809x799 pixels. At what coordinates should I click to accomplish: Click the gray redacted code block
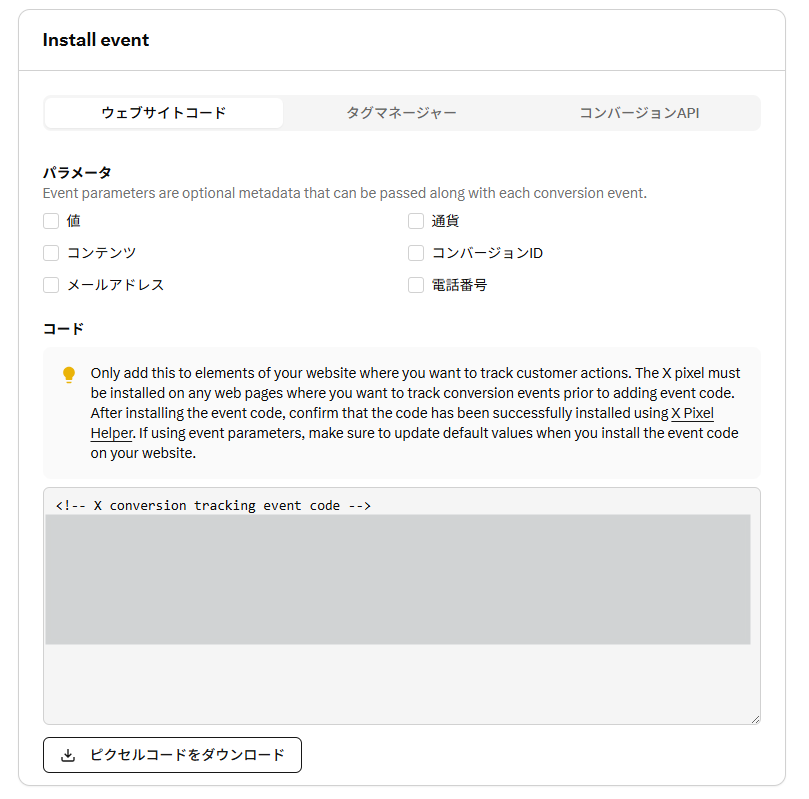click(x=398, y=579)
